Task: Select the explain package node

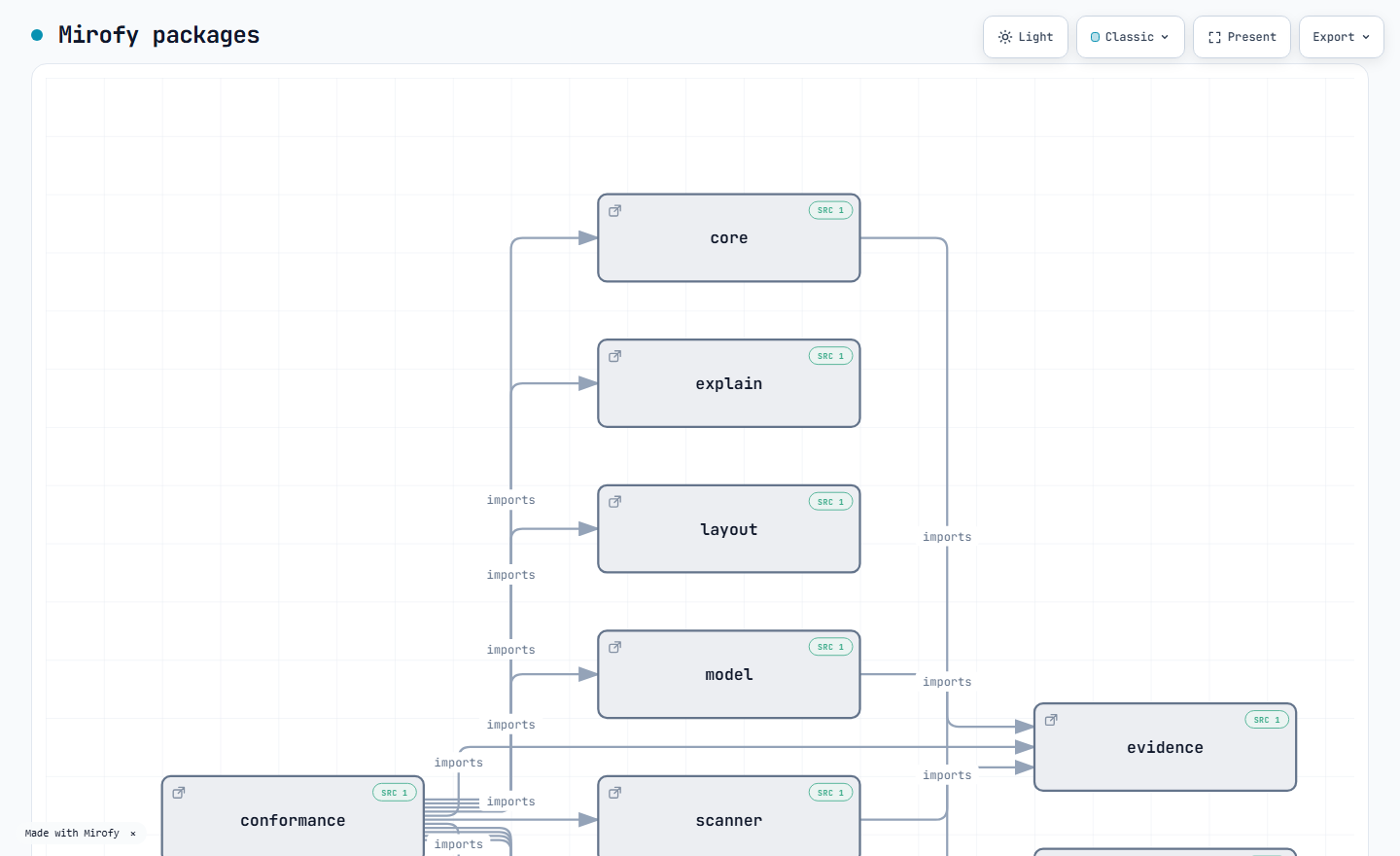Action: coord(729,383)
